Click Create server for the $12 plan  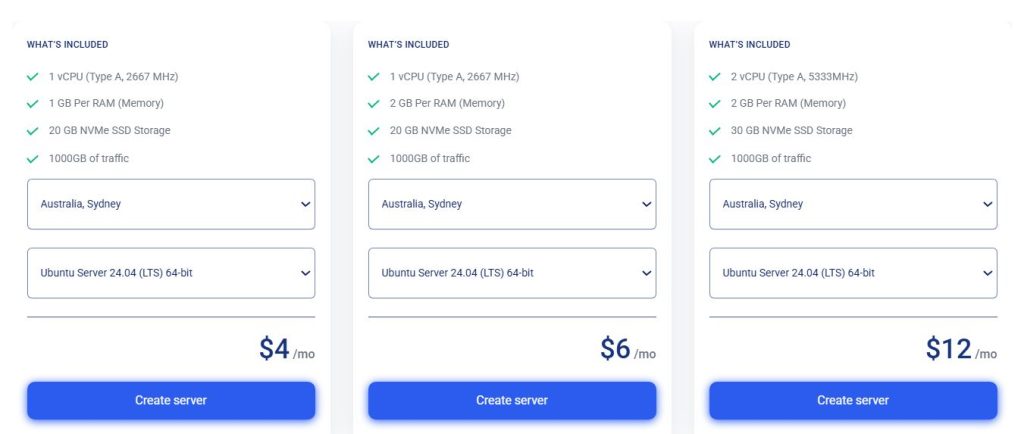(853, 400)
